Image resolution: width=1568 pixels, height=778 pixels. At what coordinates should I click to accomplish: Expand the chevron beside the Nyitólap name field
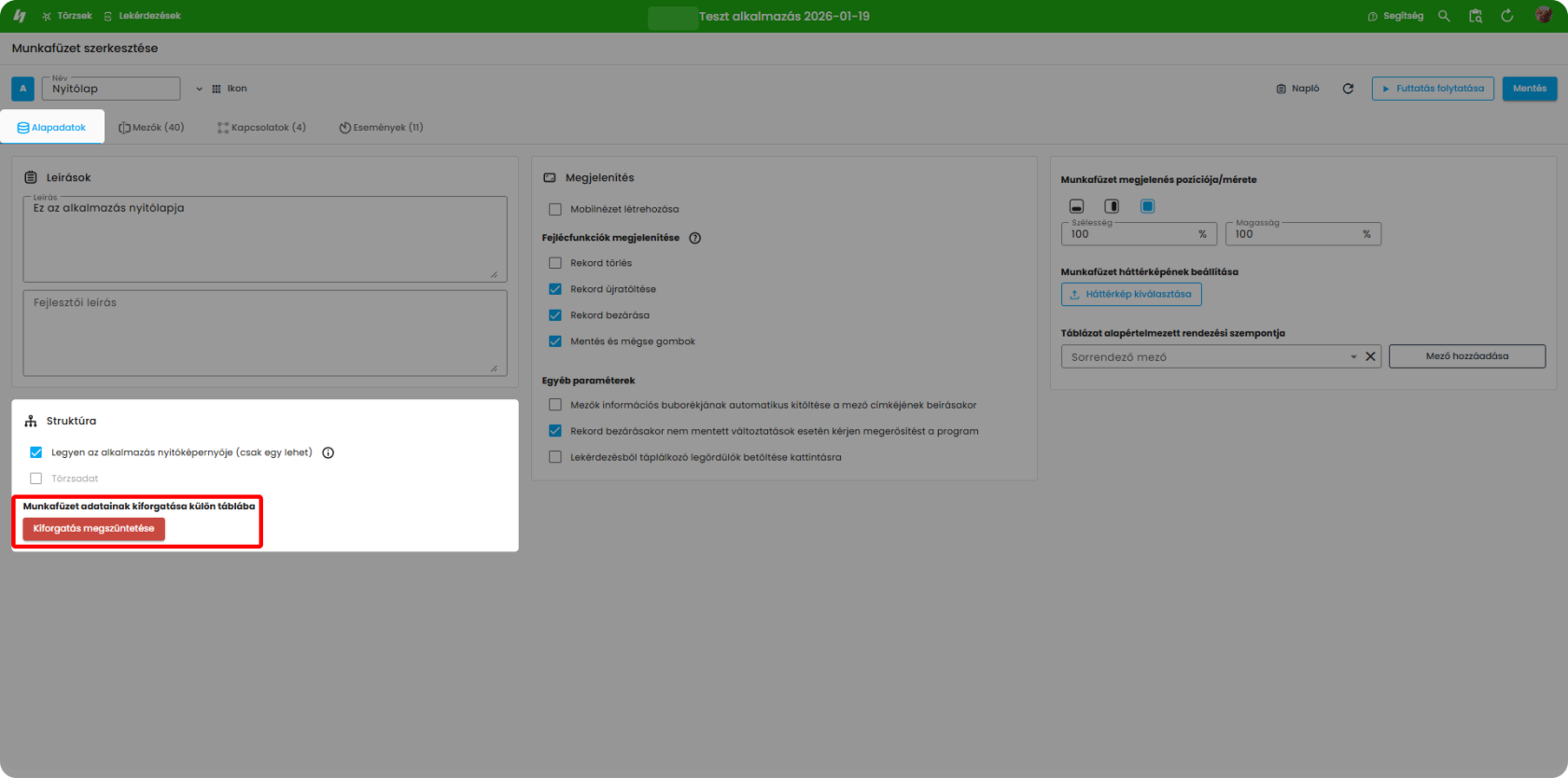pos(199,89)
